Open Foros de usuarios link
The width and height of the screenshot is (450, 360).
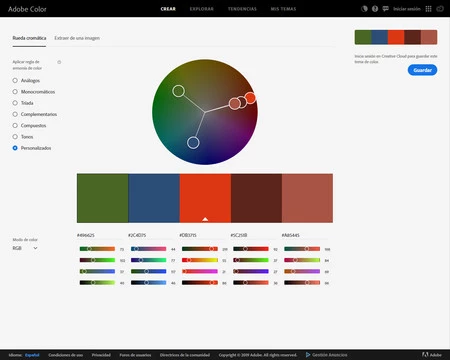coord(135,355)
